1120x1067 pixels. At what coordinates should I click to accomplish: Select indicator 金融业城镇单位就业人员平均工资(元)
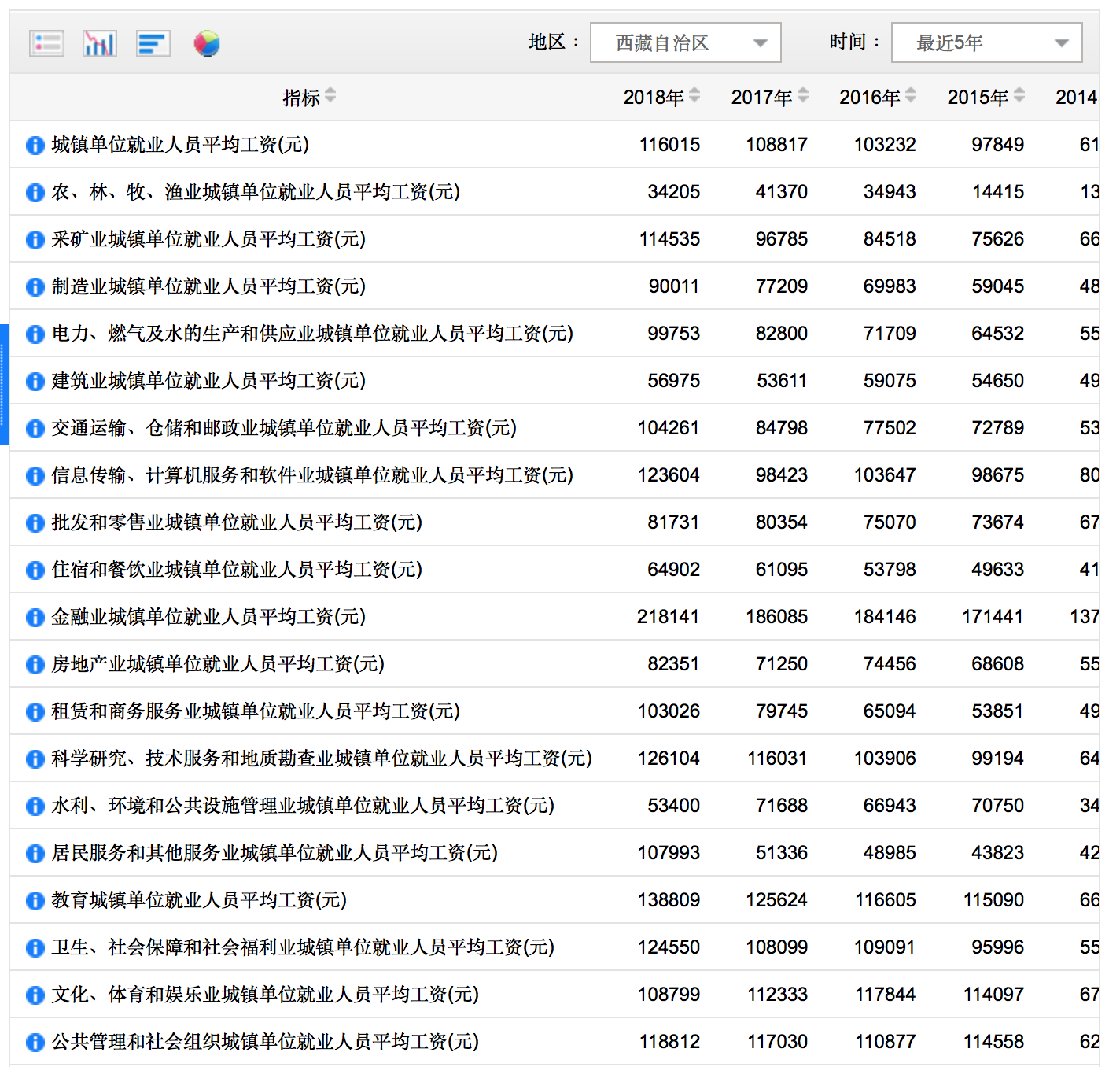tap(208, 616)
